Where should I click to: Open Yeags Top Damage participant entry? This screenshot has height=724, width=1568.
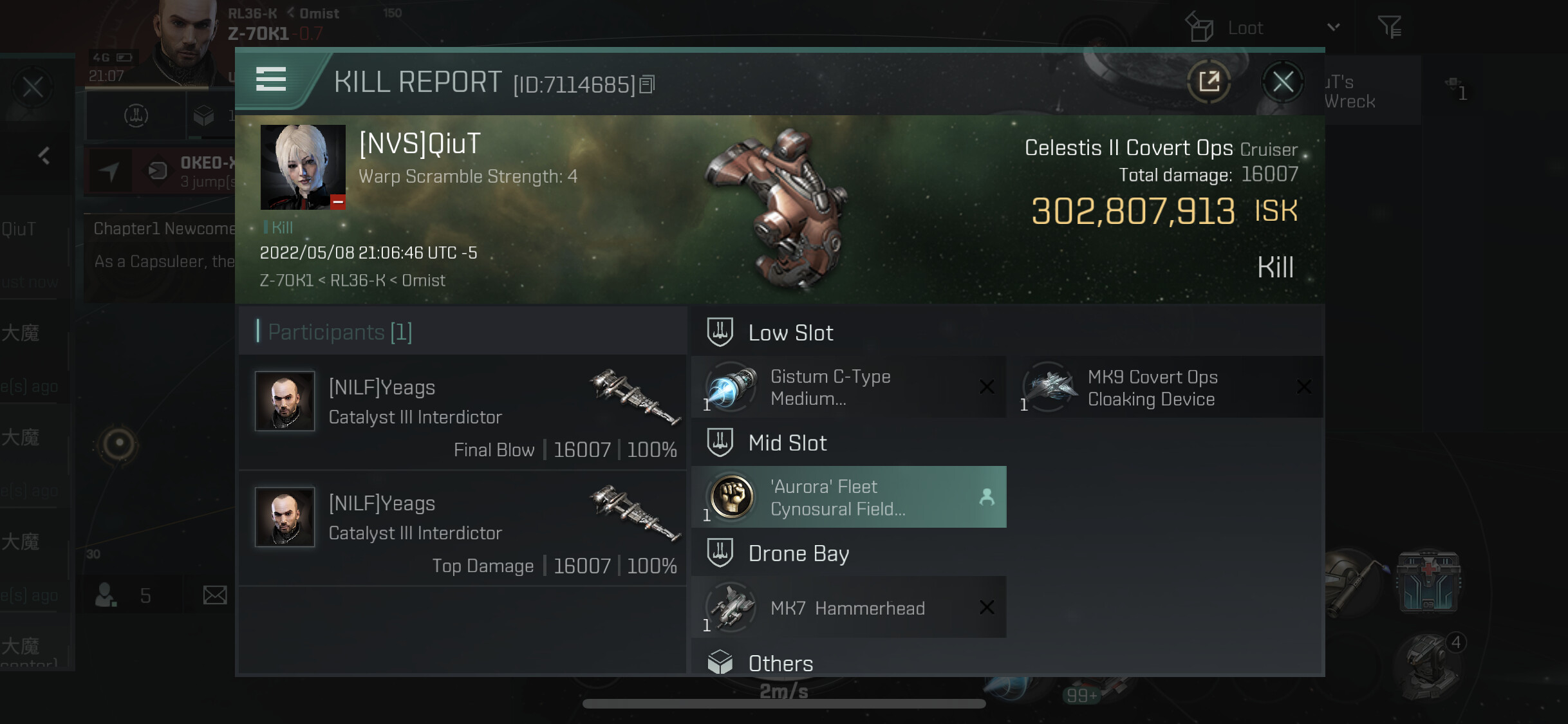pos(462,528)
